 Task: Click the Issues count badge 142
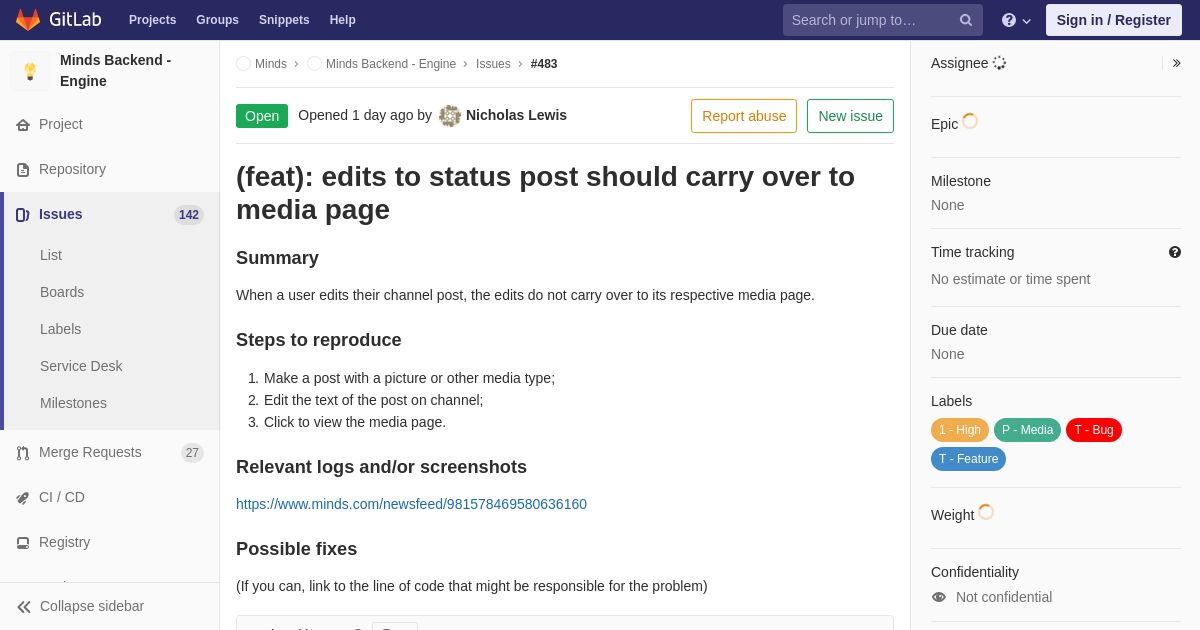(189, 215)
